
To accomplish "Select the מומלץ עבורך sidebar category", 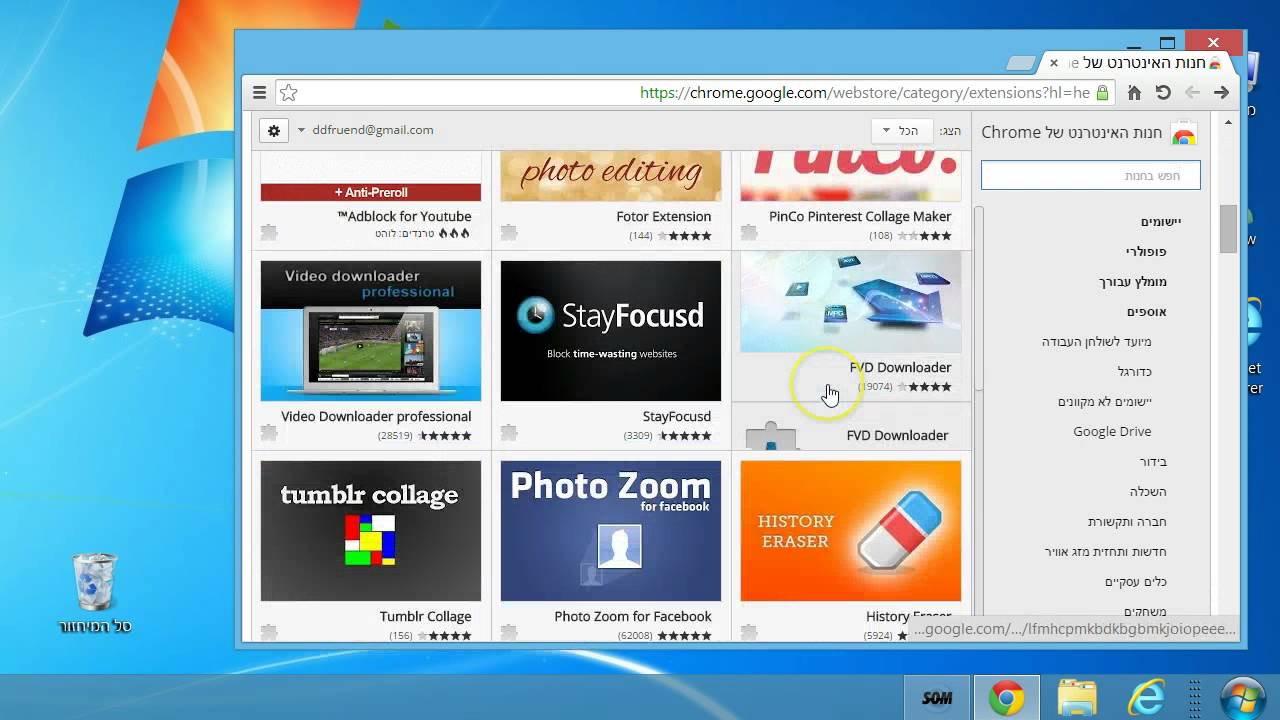I will (x=1133, y=281).
